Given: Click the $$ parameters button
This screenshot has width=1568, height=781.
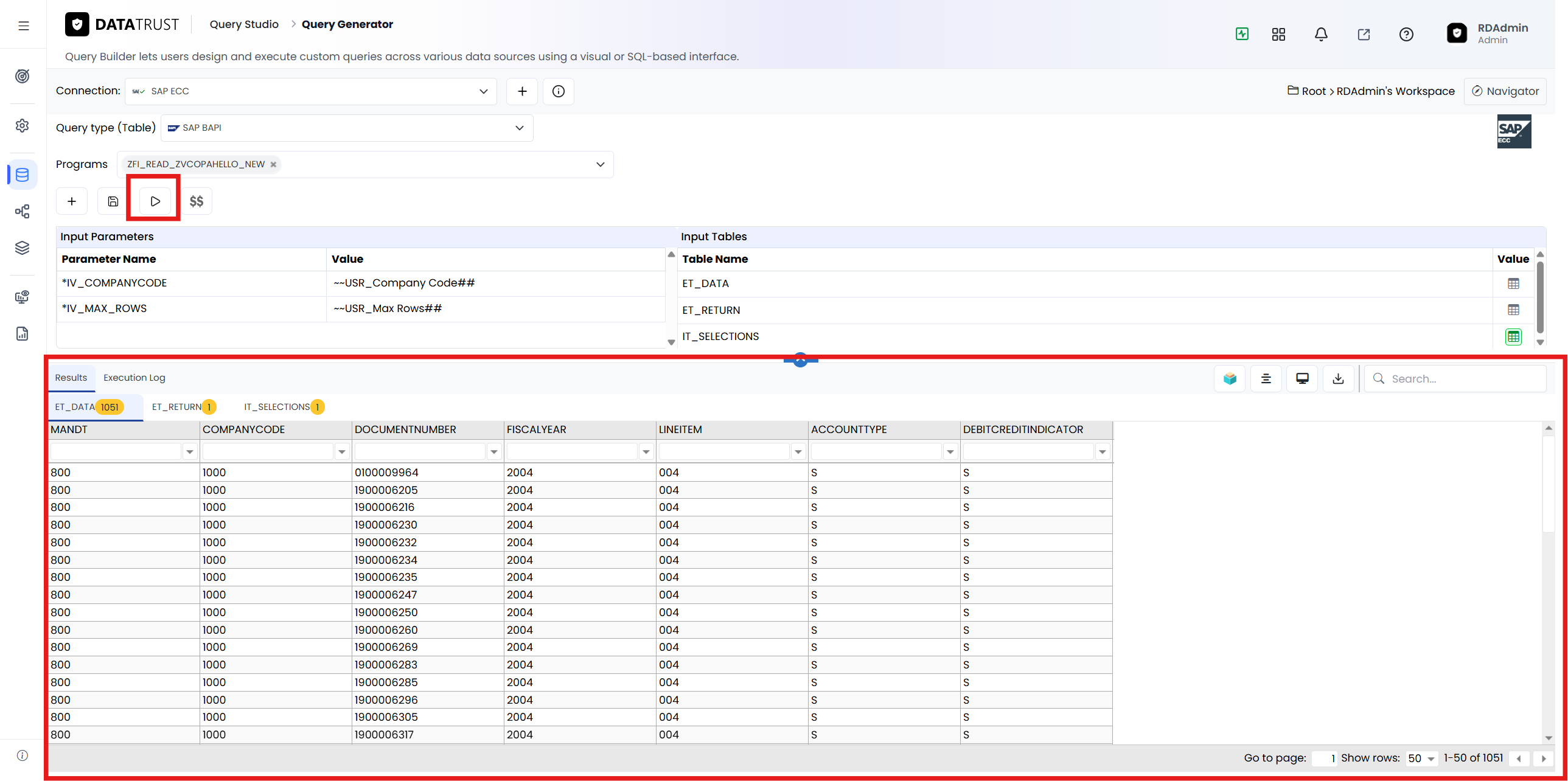Looking at the screenshot, I should point(196,201).
